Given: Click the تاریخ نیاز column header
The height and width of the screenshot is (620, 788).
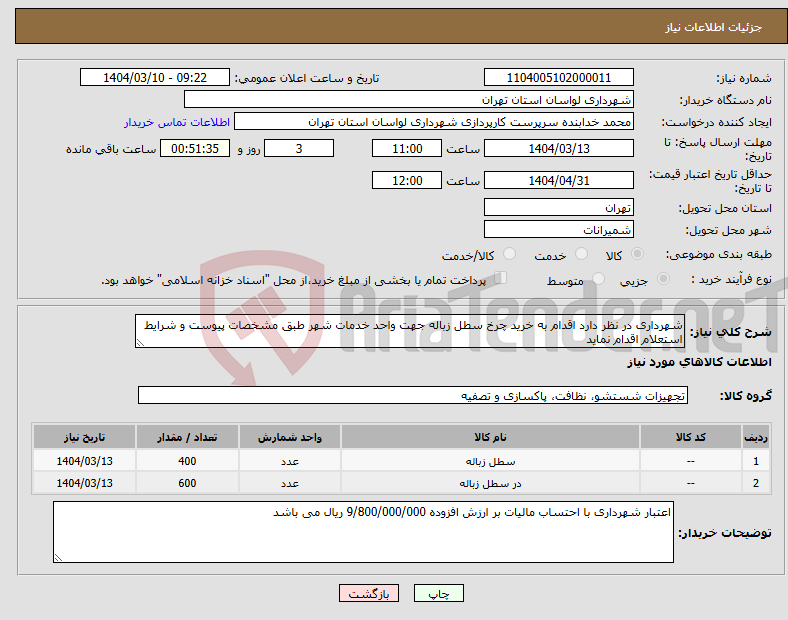Looking at the screenshot, I should (84, 437).
